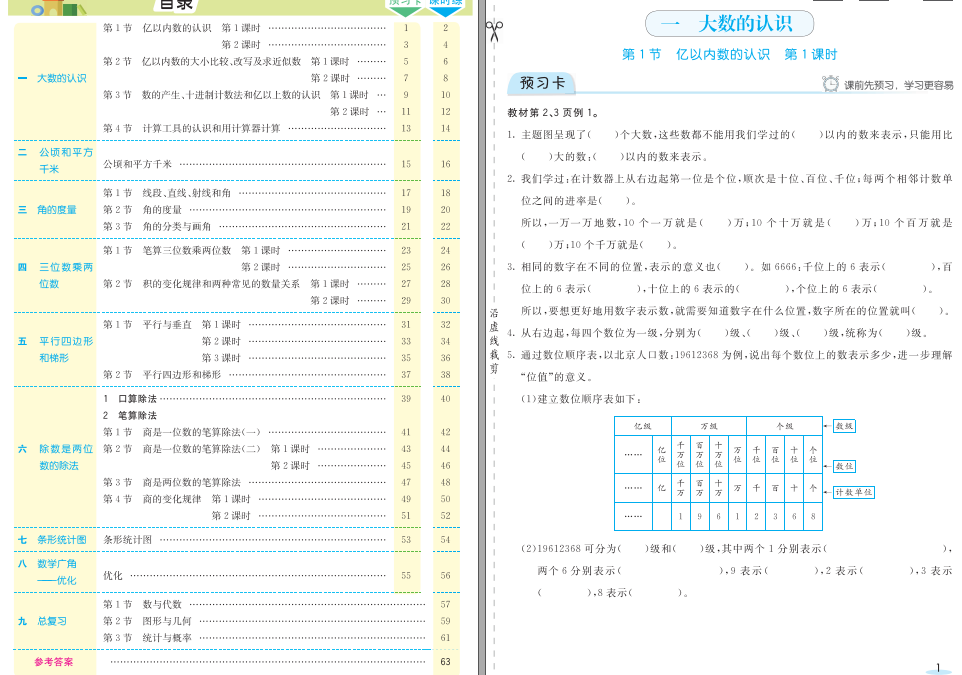Screen dimensions: 962x675
Task: Click contents chapter 三 角的度量
Action: (47, 210)
